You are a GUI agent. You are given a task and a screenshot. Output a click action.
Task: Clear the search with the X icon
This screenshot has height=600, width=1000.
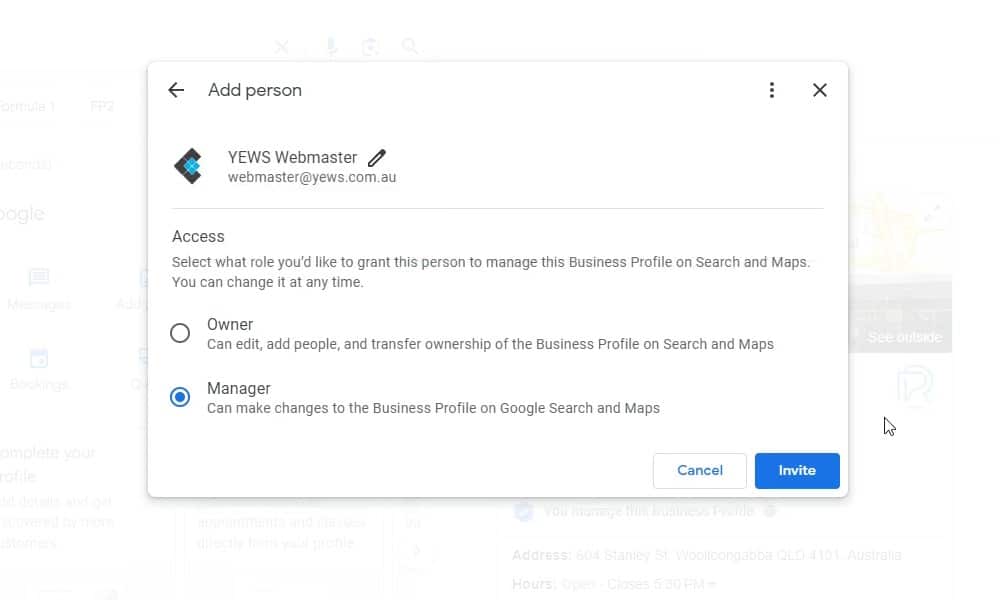282,47
